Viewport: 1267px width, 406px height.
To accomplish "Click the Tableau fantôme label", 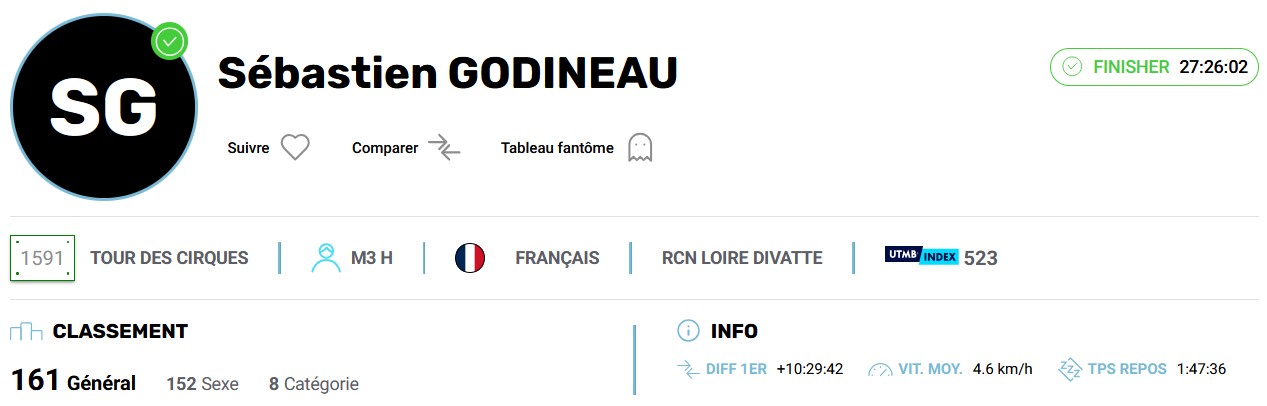I will 557,148.
